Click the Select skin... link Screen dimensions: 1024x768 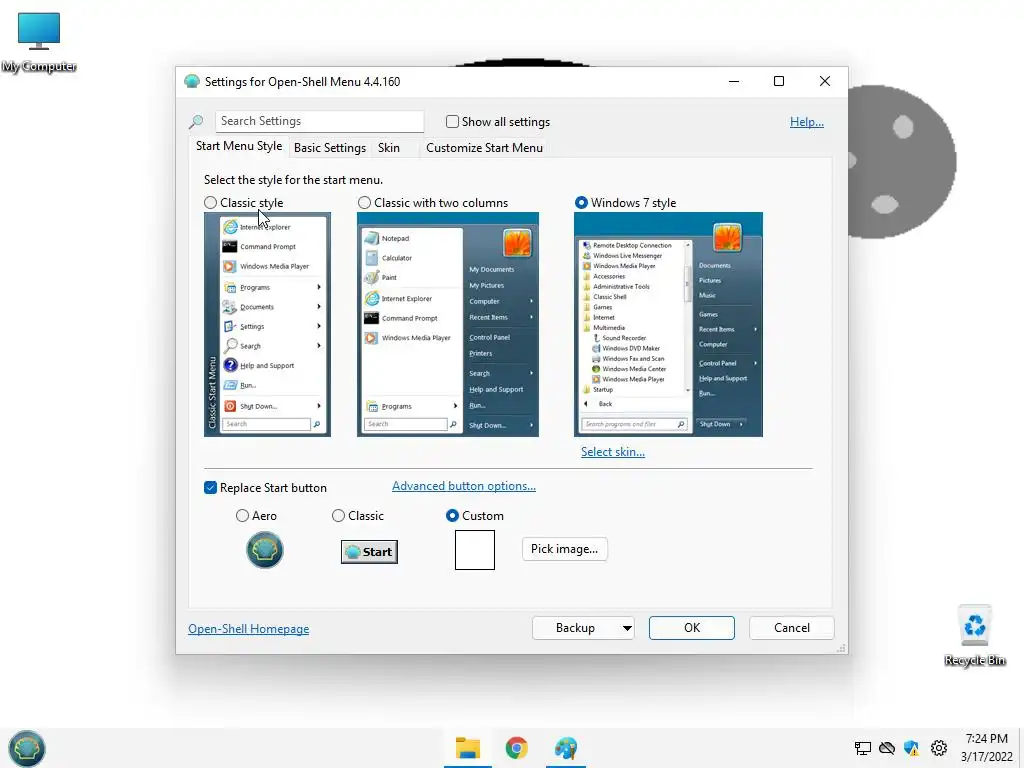tap(613, 452)
